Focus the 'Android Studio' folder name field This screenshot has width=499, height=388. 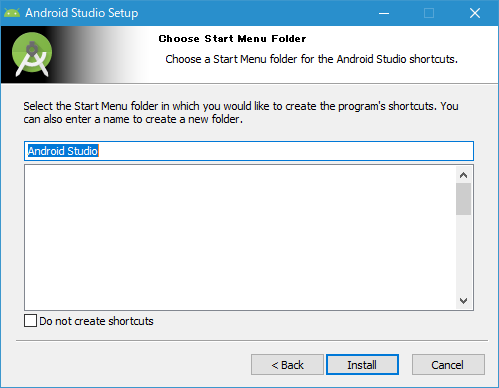click(249, 151)
